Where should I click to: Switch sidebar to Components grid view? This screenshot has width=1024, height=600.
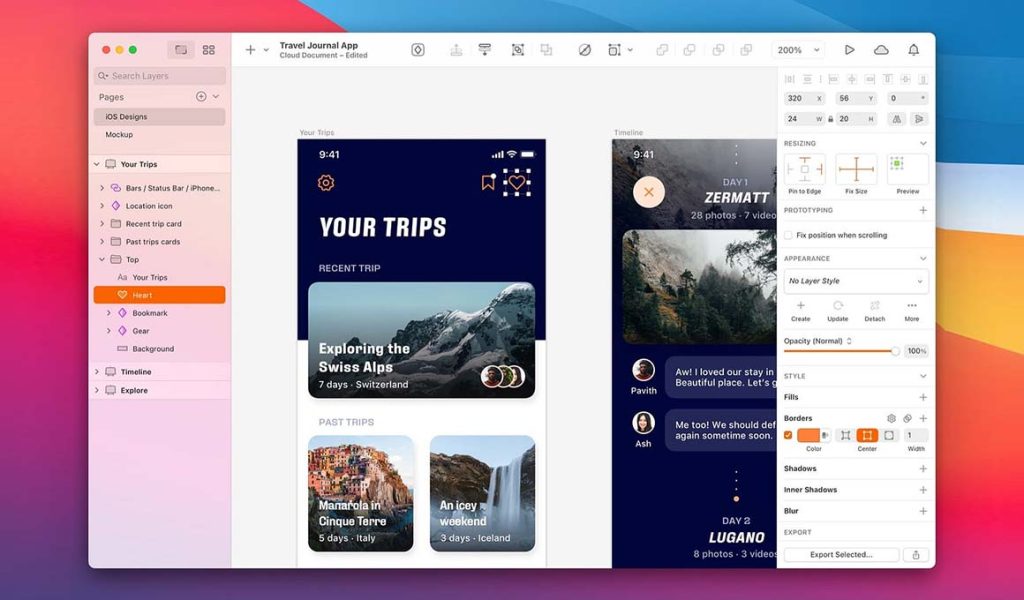click(x=208, y=50)
